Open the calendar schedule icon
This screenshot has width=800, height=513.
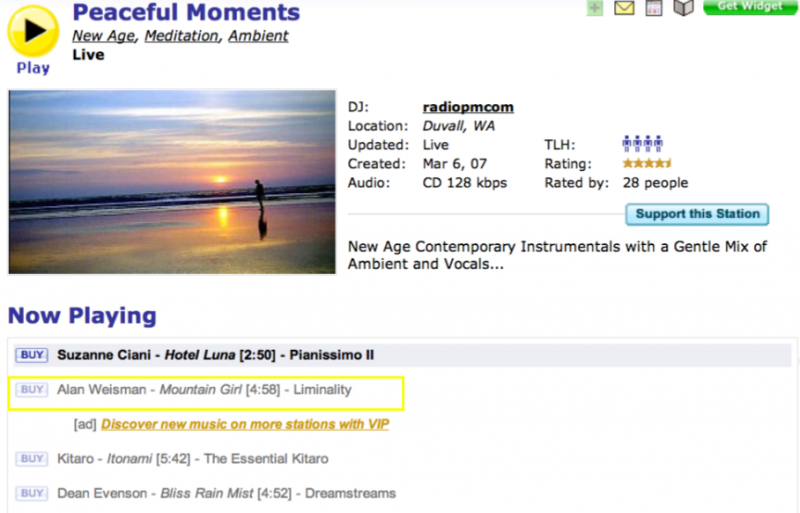click(x=654, y=8)
